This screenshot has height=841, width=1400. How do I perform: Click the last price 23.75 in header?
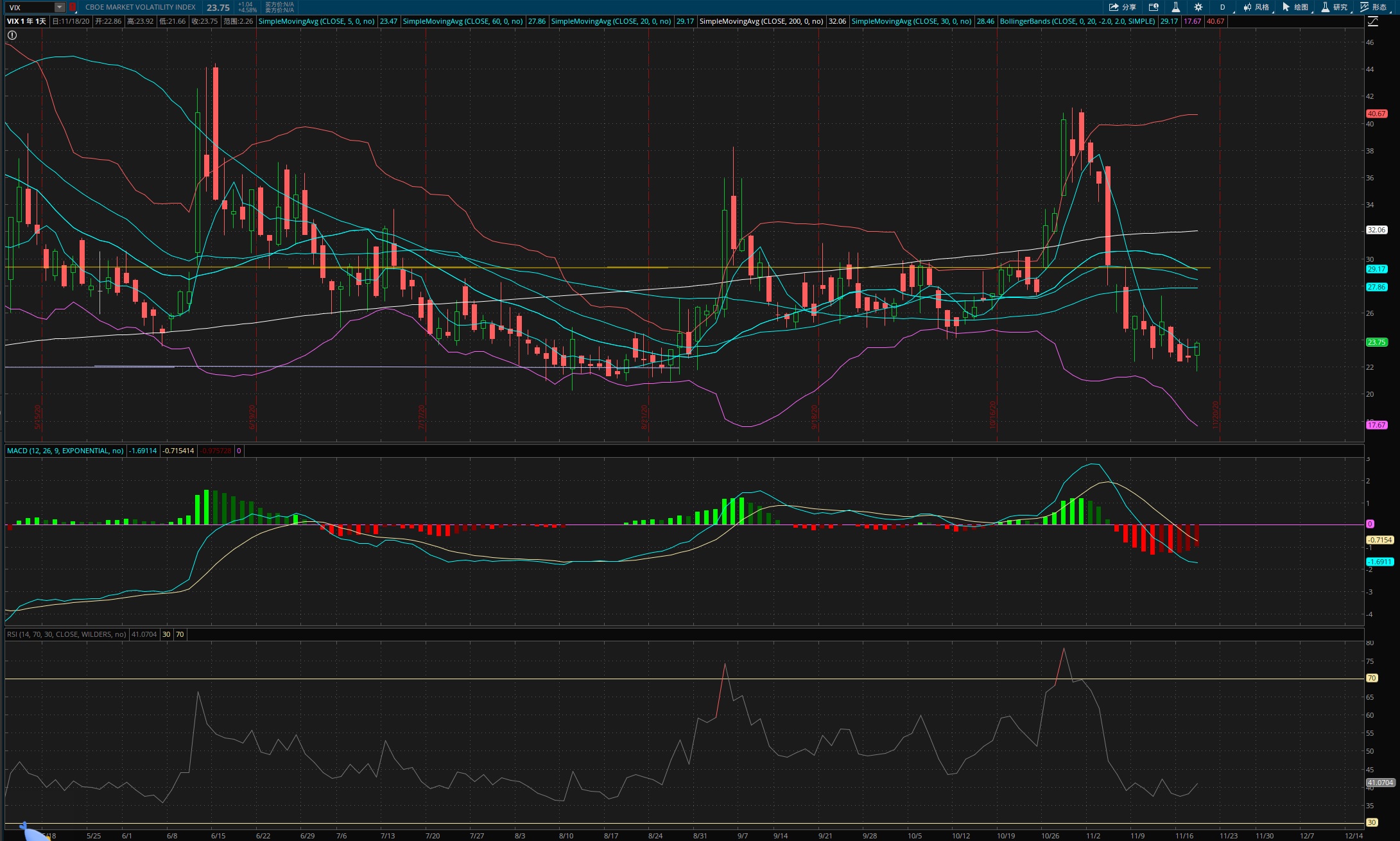(x=218, y=8)
